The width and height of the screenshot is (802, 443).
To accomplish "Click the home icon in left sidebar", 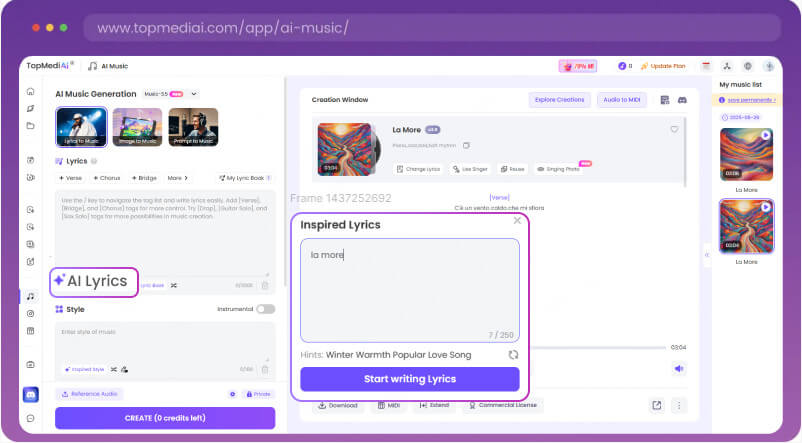I will 30,91.
